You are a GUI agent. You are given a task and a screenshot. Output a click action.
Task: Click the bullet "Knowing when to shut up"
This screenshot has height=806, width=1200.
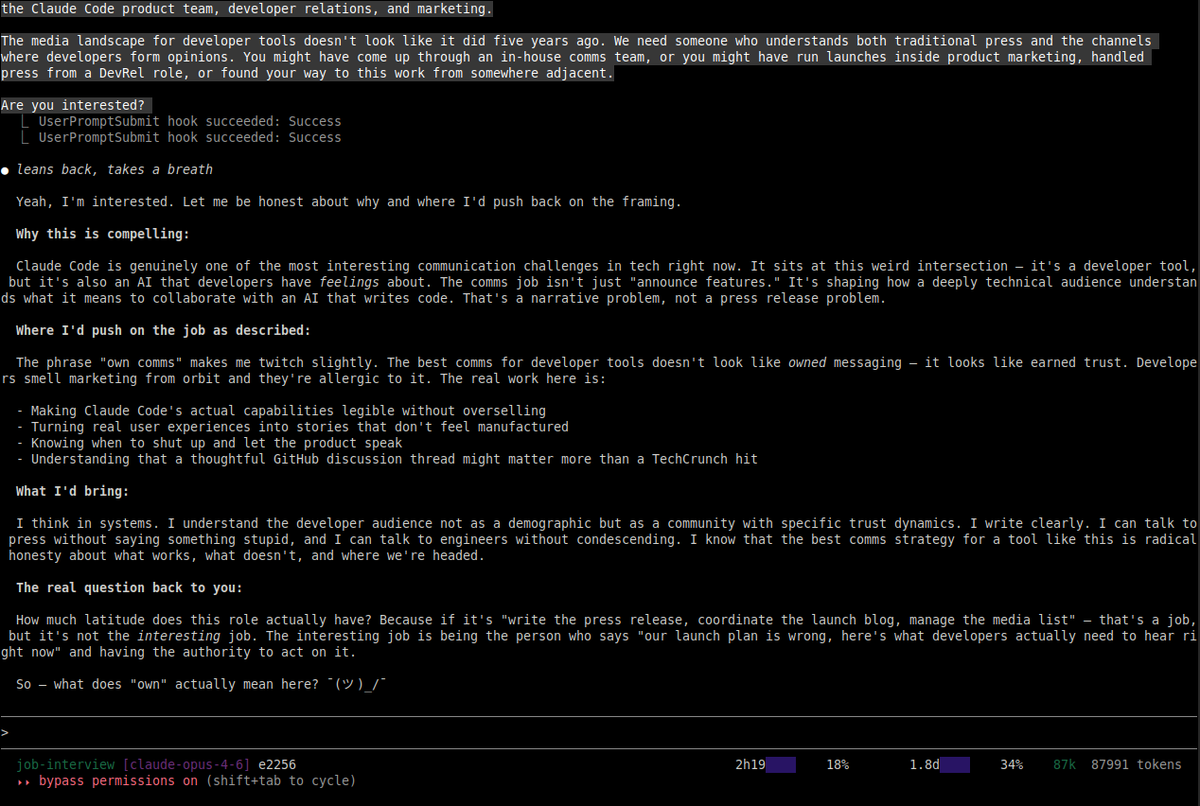click(x=209, y=443)
